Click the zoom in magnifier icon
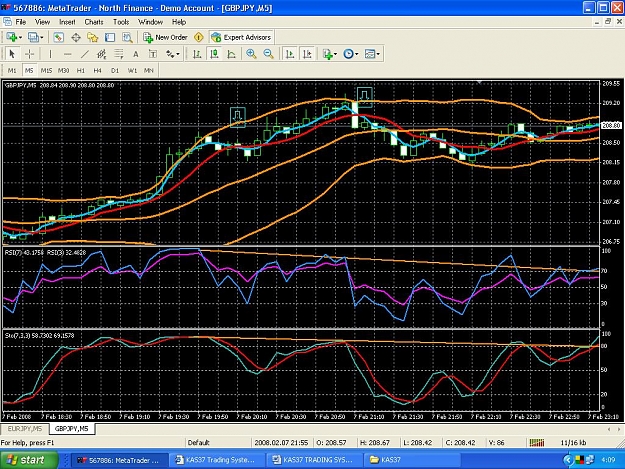This screenshot has width=625, height=469. tap(251, 54)
